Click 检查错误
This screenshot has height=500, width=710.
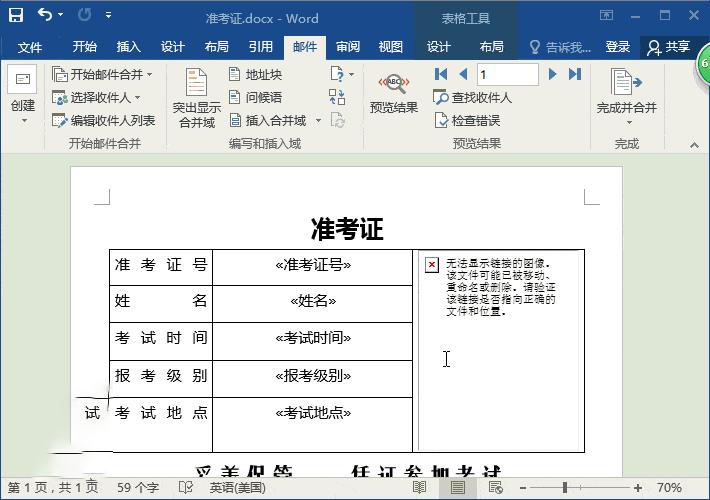coord(467,120)
